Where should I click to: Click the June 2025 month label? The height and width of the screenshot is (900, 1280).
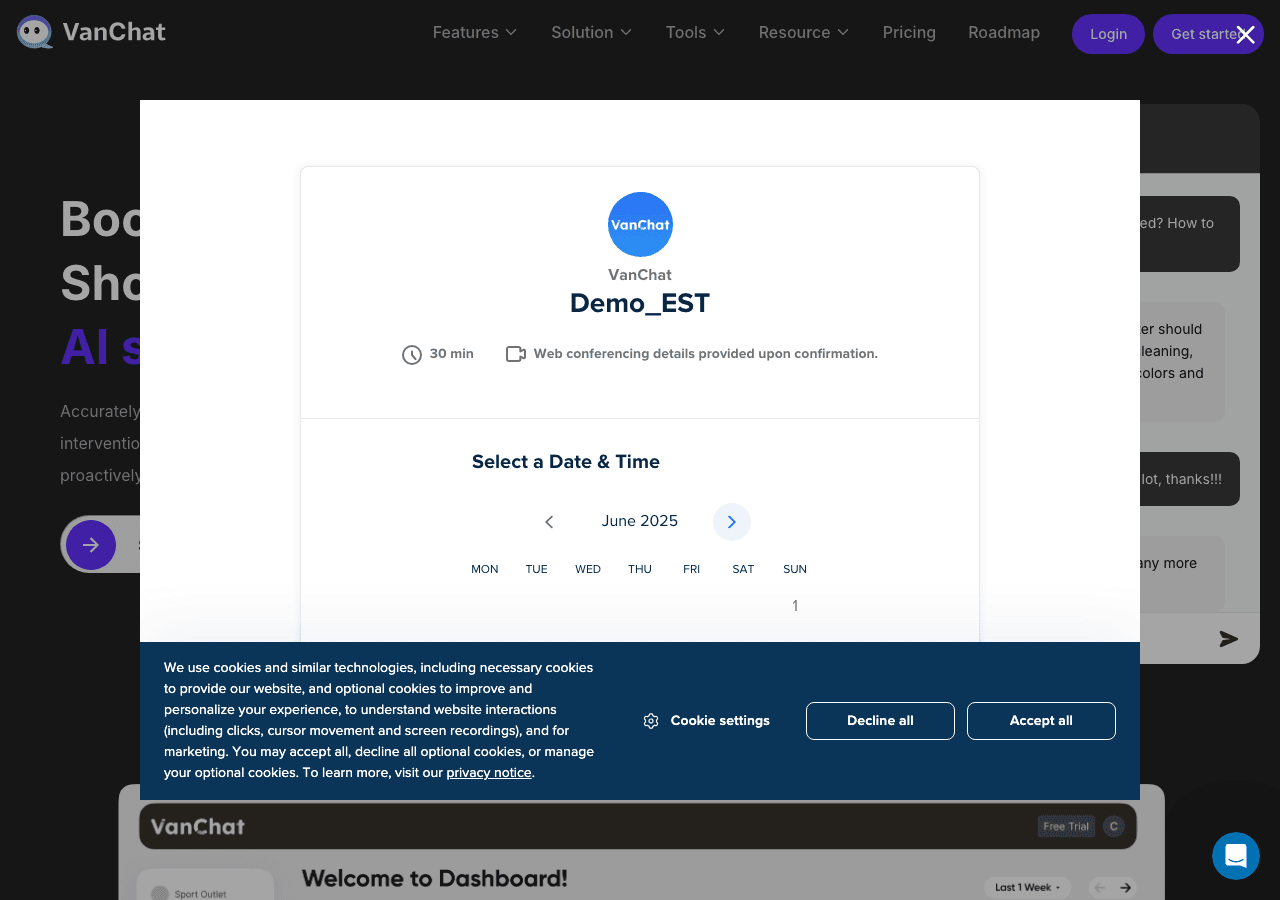640,521
